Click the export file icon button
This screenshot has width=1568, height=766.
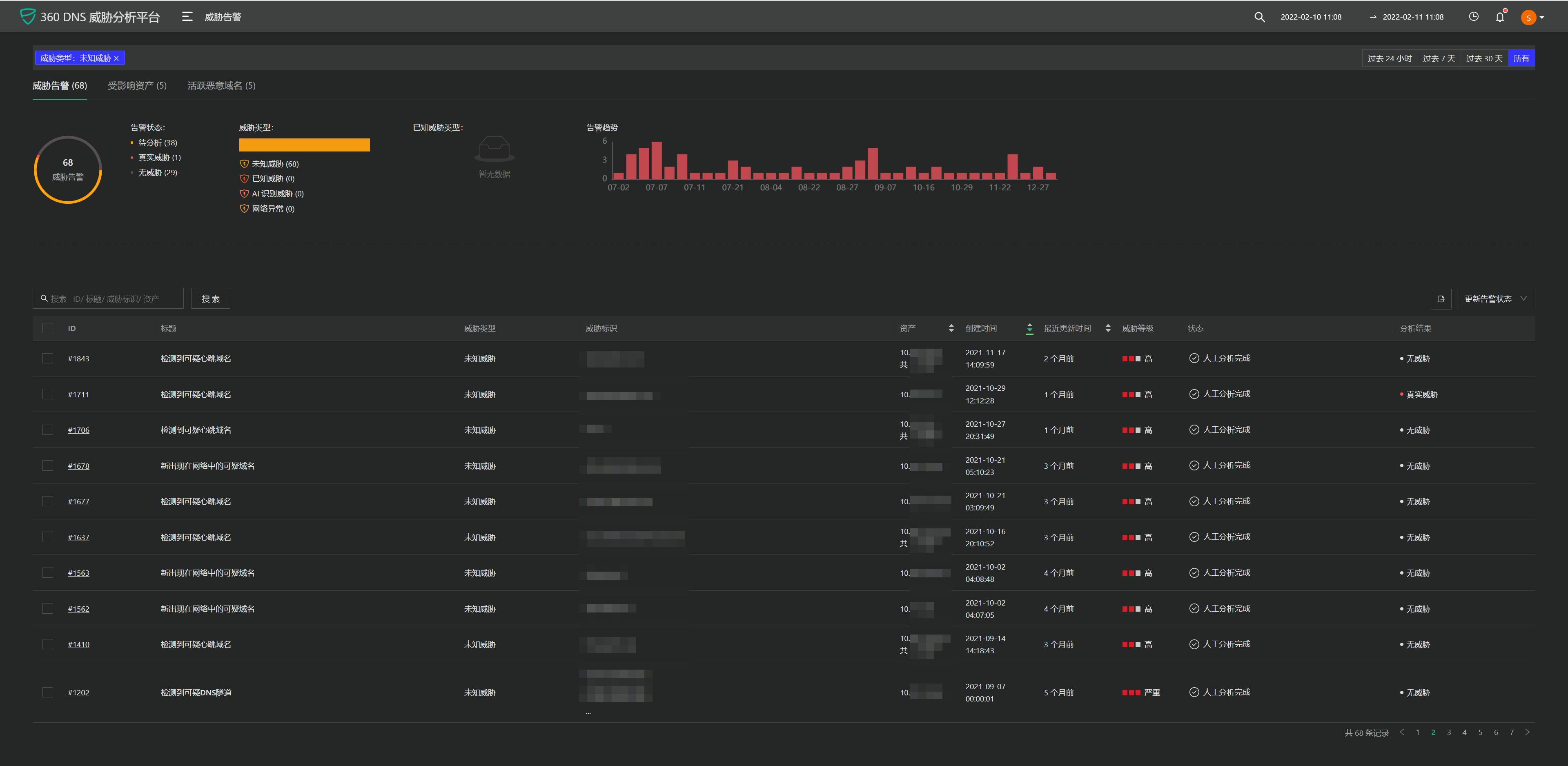(1441, 299)
